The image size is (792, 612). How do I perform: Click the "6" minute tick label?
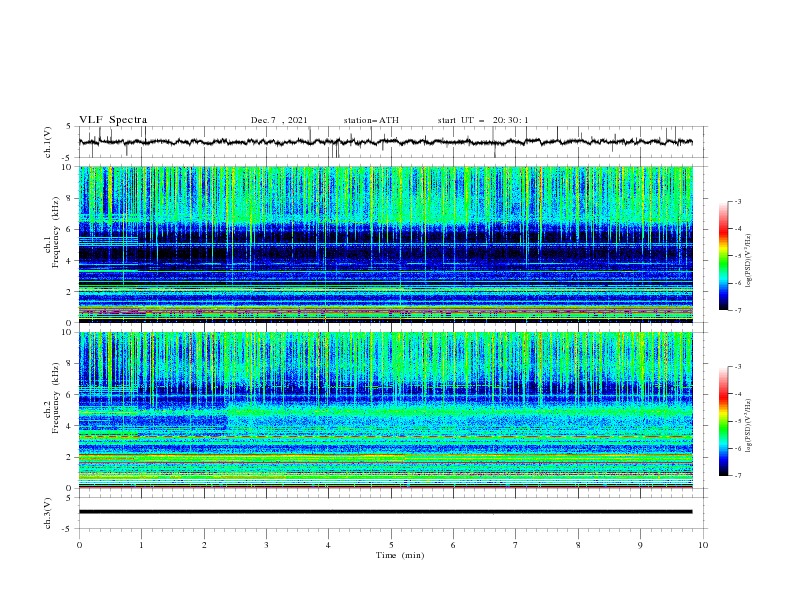click(453, 545)
